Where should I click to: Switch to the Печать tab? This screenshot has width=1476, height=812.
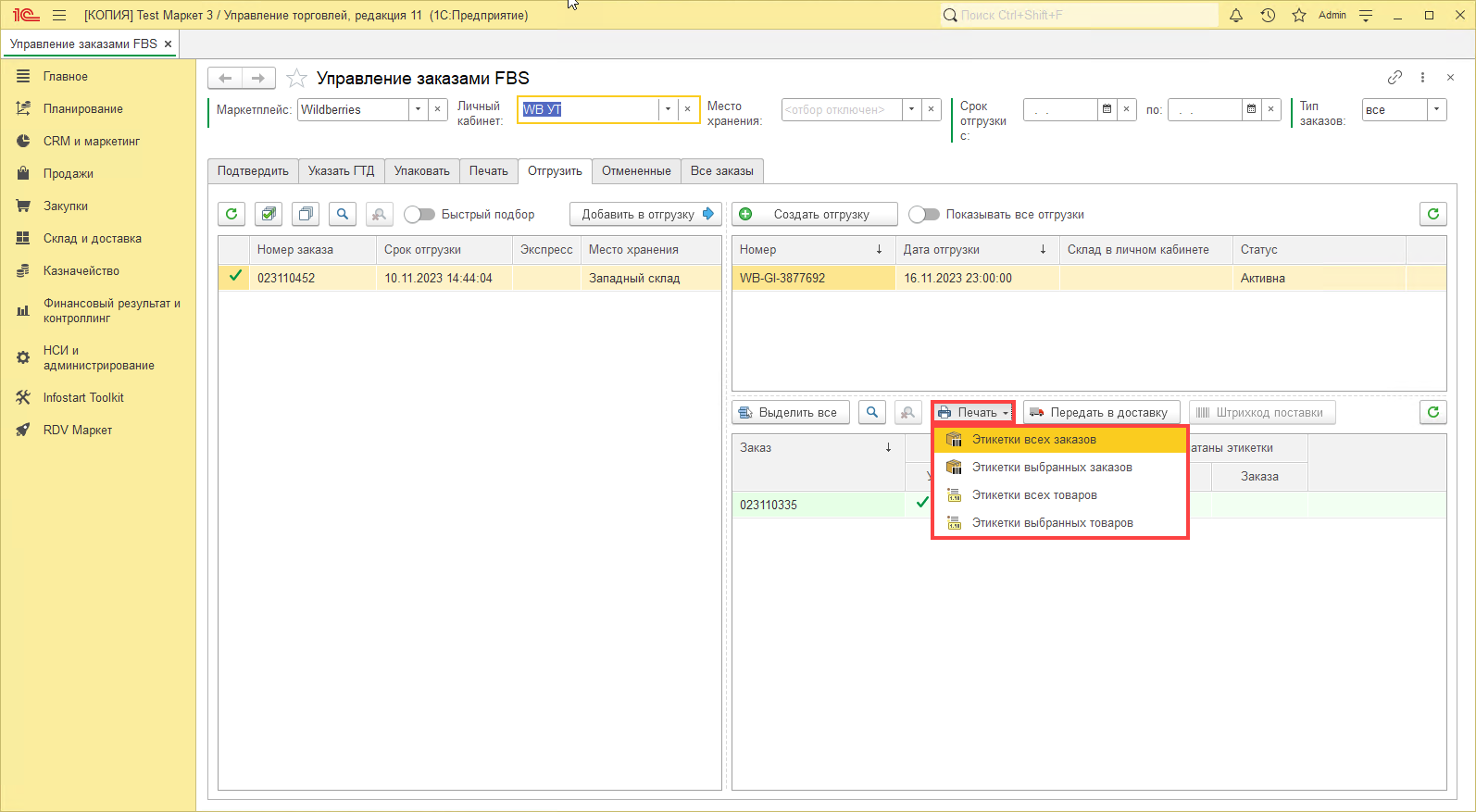click(x=489, y=171)
